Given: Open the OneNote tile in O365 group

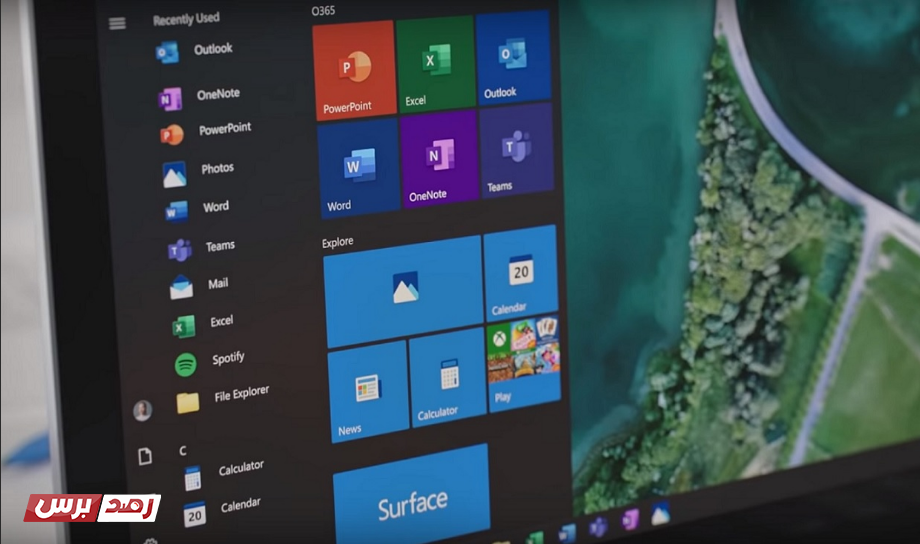Looking at the screenshot, I should pyautogui.click(x=439, y=158).
